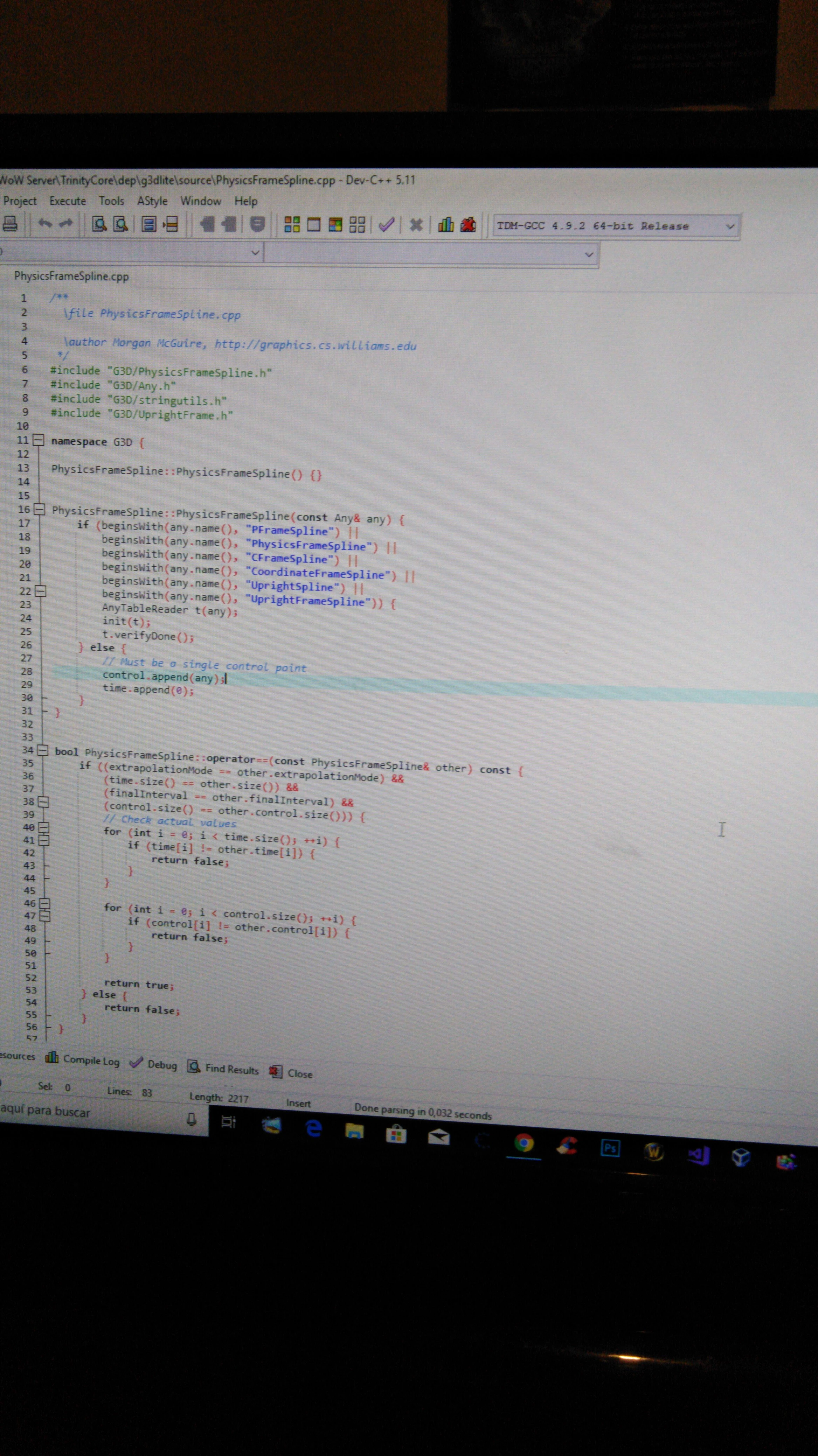
Task: Click the first Find magnifier toolbar icon
Action: coord(99,224)
